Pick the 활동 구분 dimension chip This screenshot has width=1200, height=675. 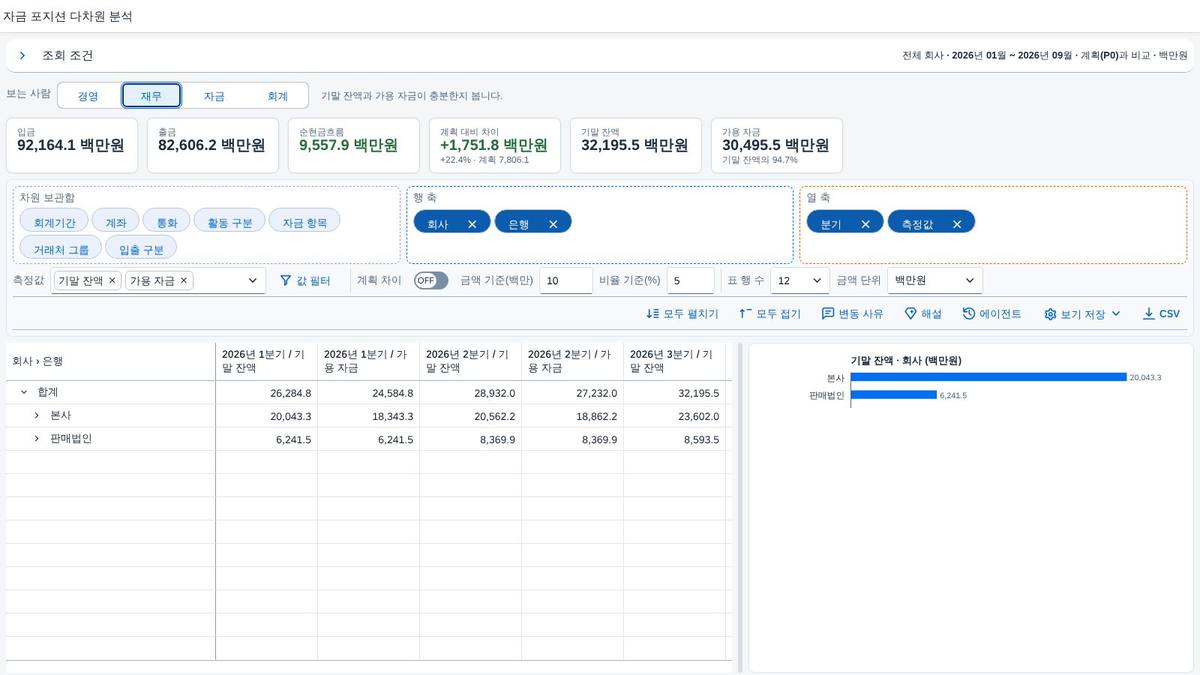[230, 223]
